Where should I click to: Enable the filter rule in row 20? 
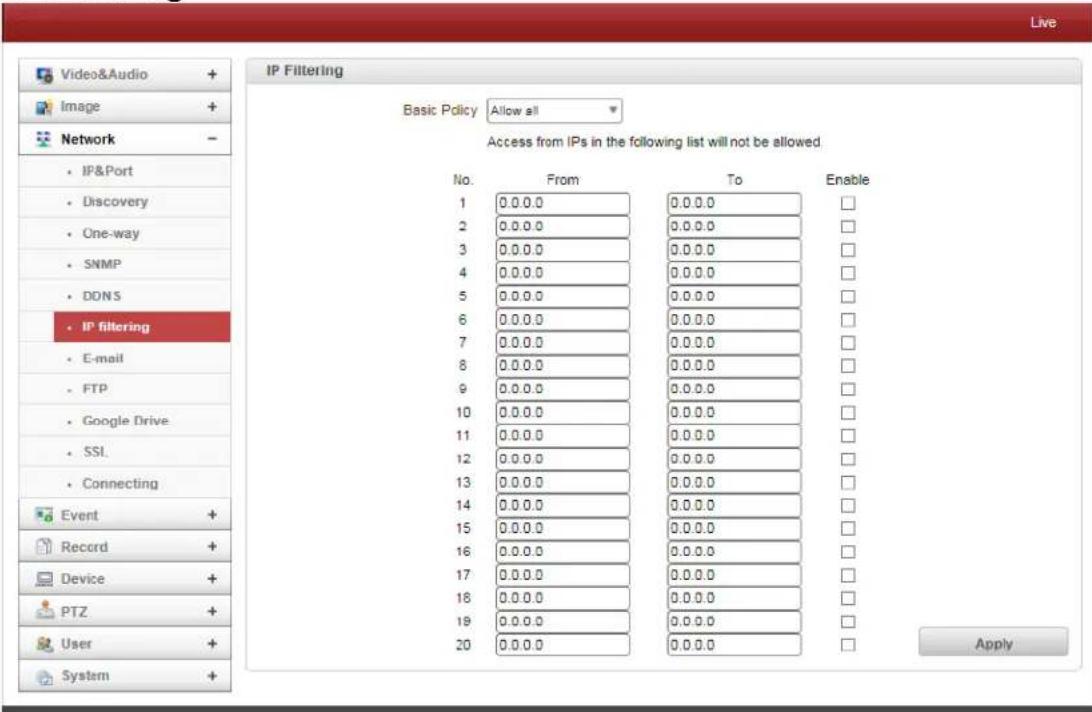click(x=848, y=645)
